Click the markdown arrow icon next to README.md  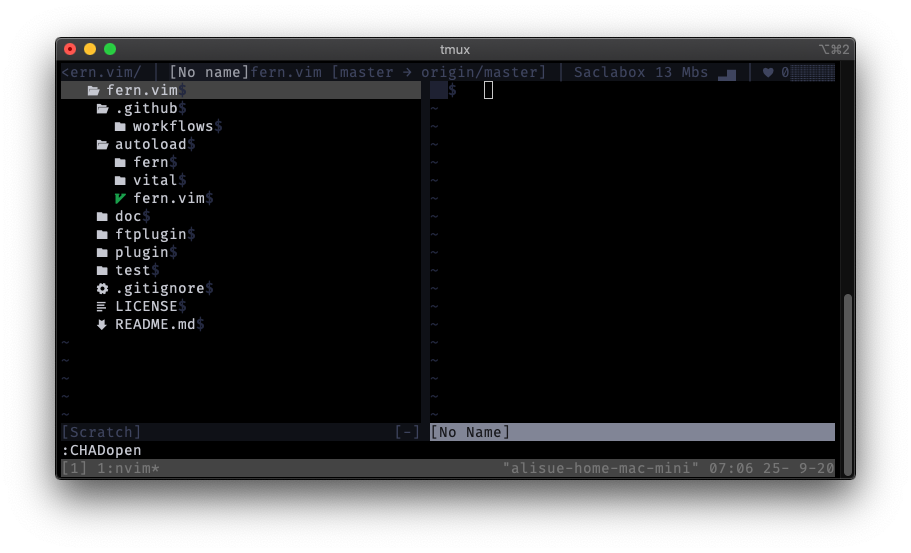pos(102,325)
